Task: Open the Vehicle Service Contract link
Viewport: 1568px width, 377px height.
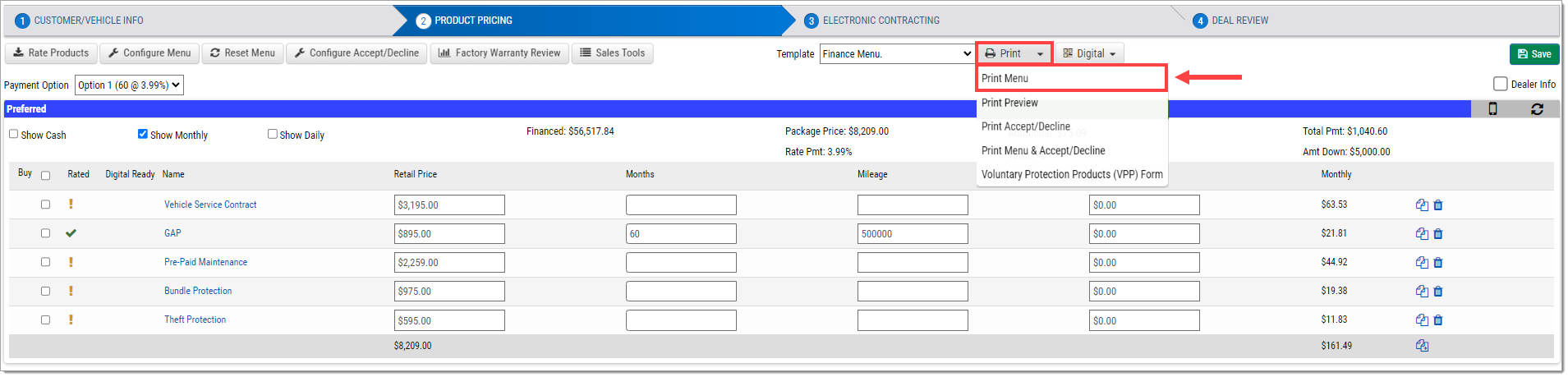Action: (x=210, y=205)
